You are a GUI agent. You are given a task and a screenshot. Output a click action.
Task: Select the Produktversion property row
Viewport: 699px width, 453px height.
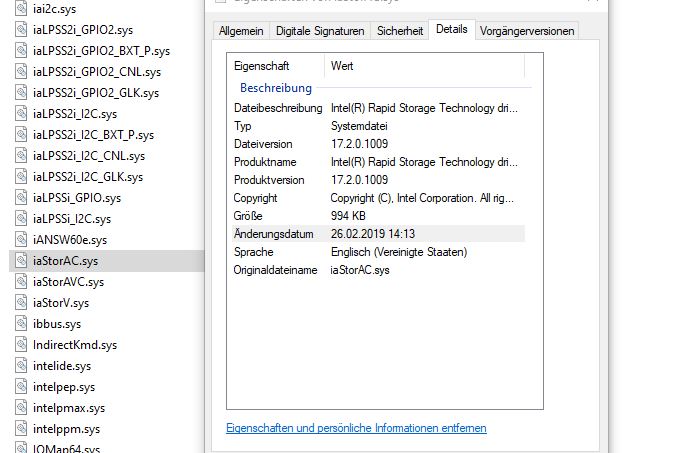coord(378,180)
